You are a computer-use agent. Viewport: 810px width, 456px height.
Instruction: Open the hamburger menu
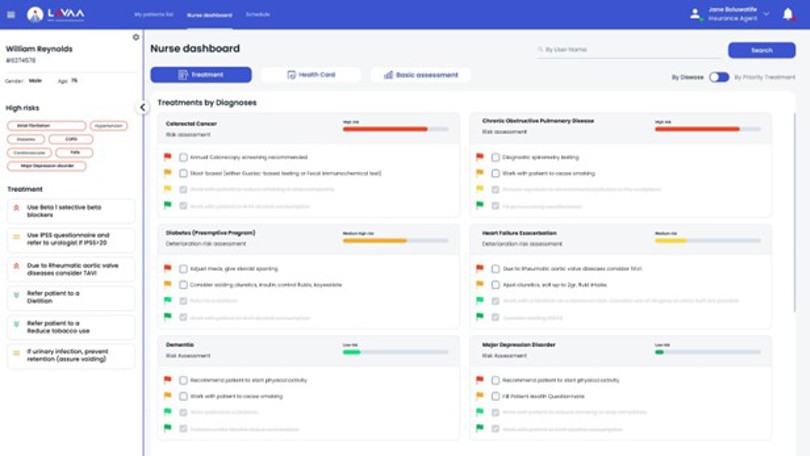11,15
